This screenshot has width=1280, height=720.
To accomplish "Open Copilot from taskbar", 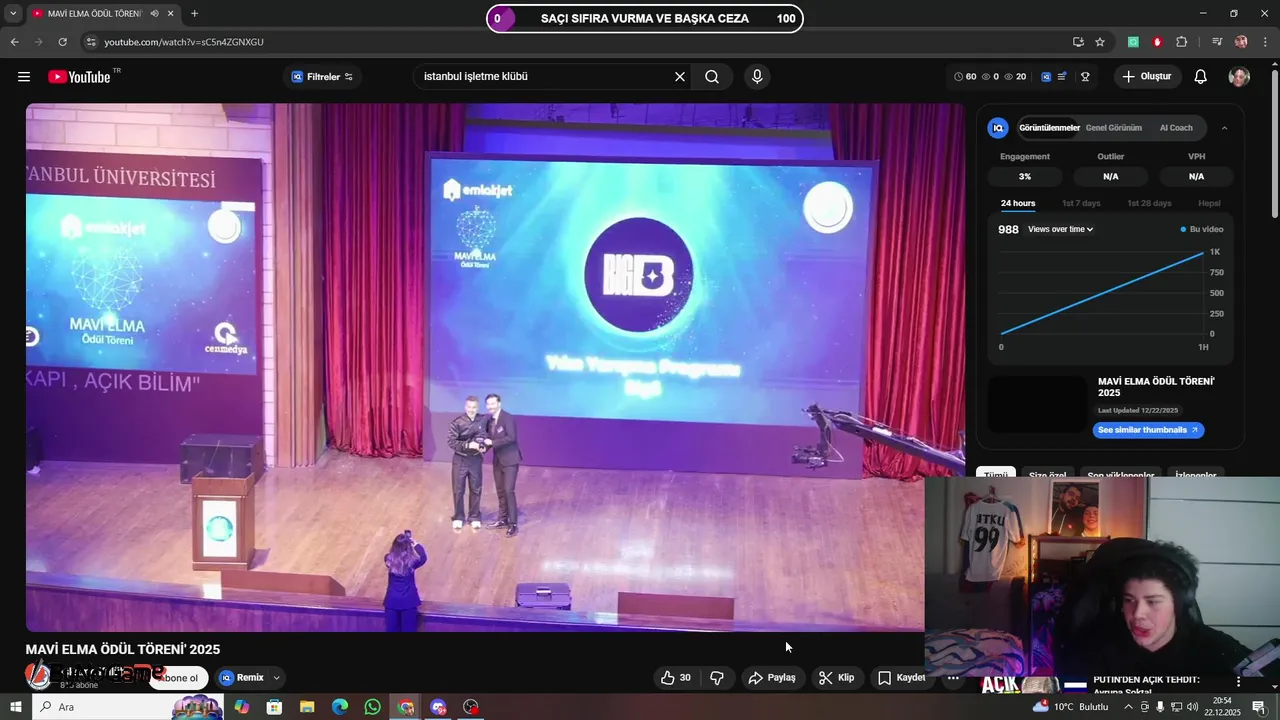I will (x=241, y=707).
